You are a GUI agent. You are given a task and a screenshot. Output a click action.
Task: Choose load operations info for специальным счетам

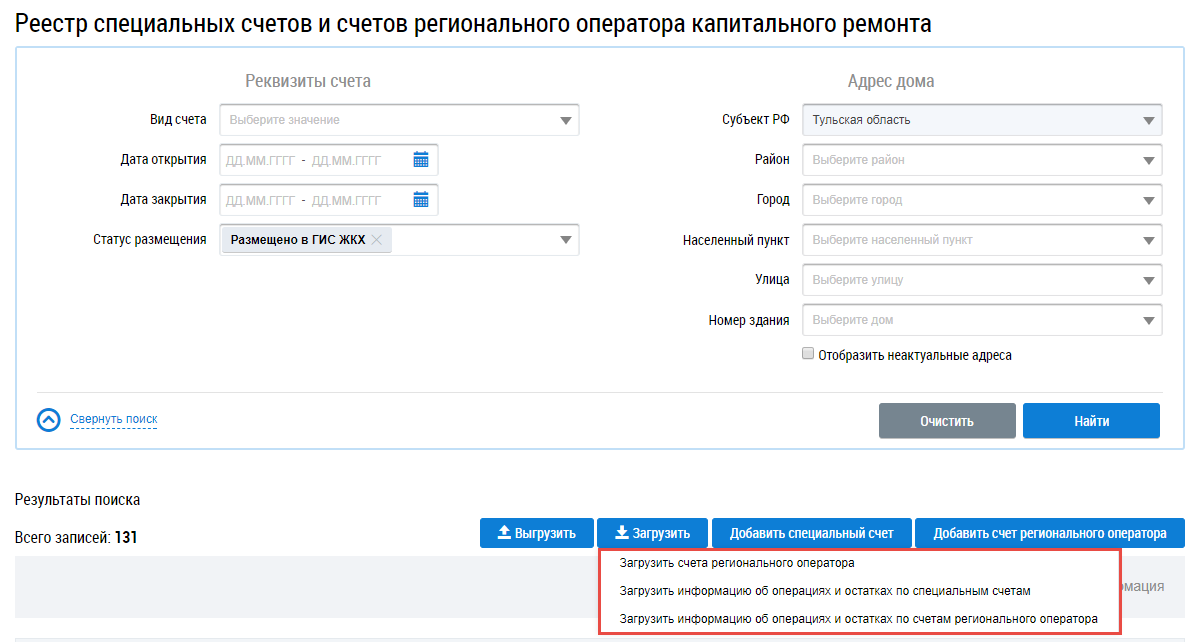(x=825, y=591)
